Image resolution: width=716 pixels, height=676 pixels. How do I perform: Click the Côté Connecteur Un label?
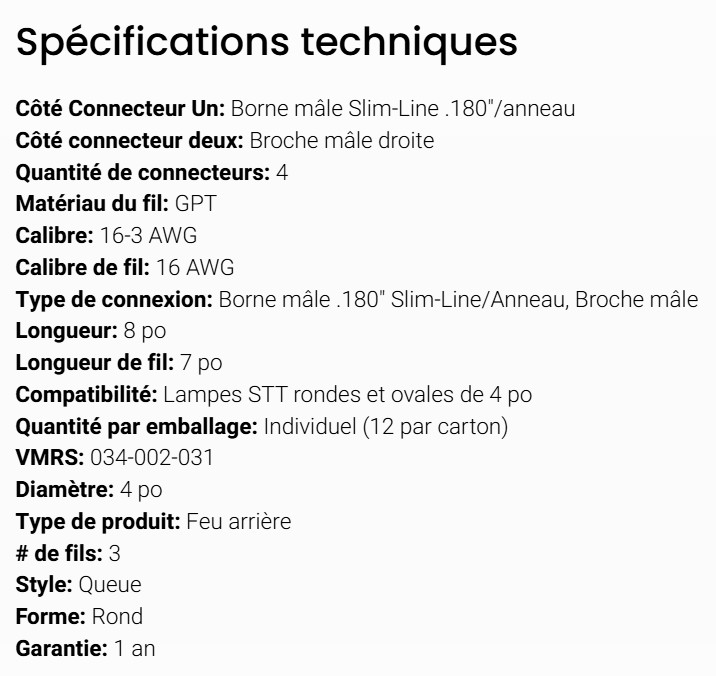point(121,108)
